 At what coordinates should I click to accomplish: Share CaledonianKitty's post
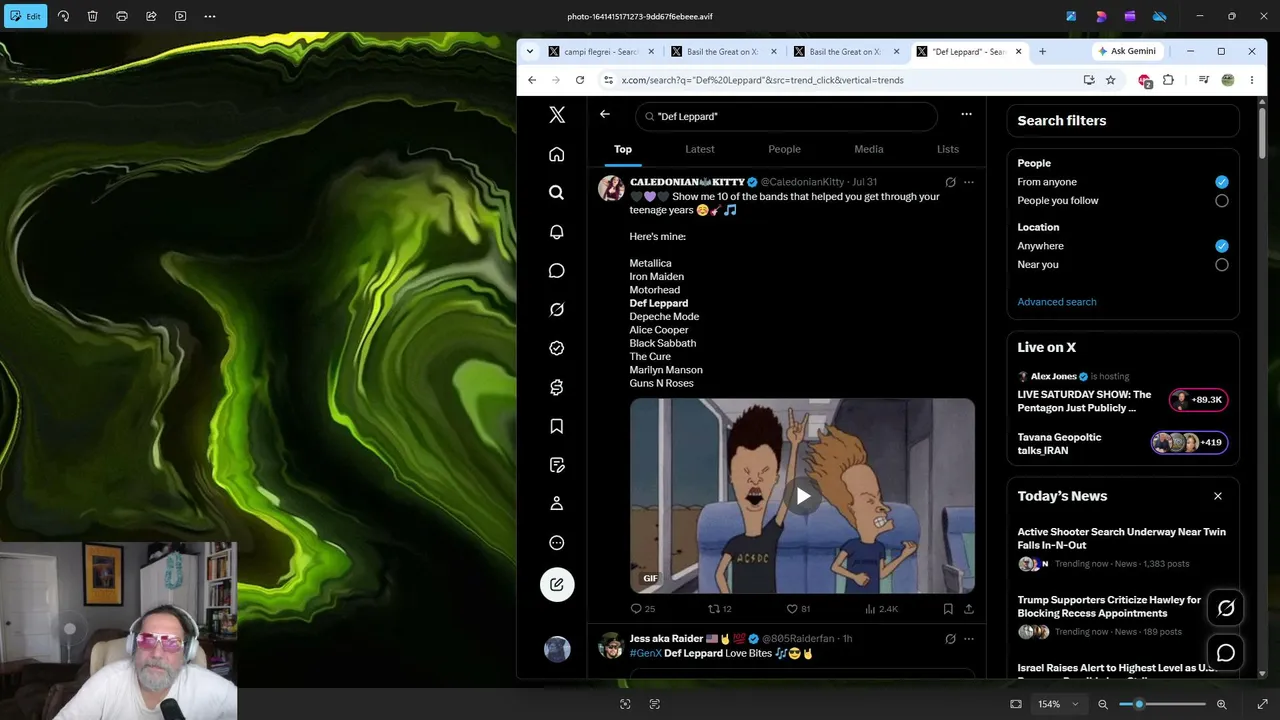click(968, 608)
